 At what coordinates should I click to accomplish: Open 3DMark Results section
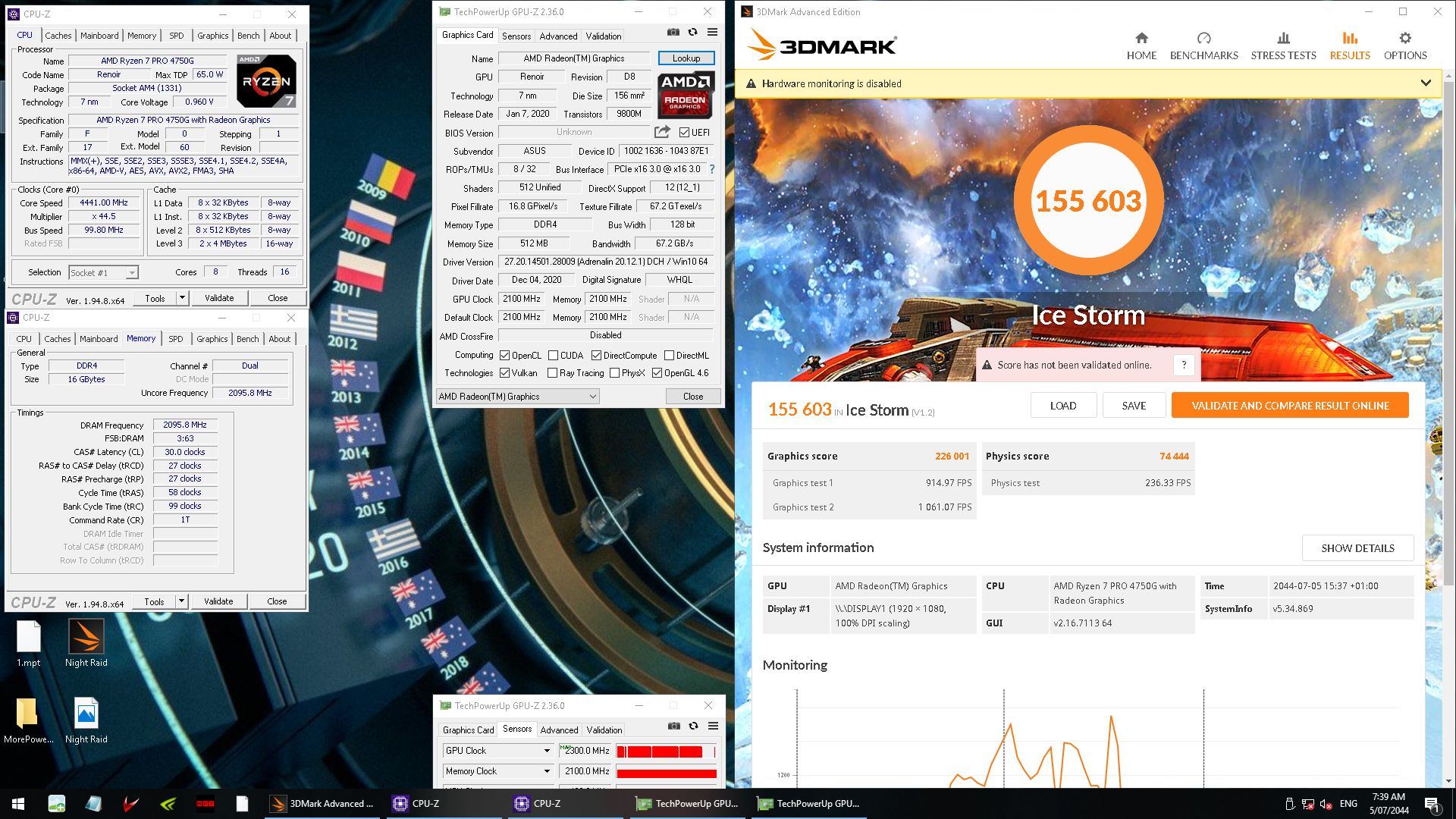1350,46
